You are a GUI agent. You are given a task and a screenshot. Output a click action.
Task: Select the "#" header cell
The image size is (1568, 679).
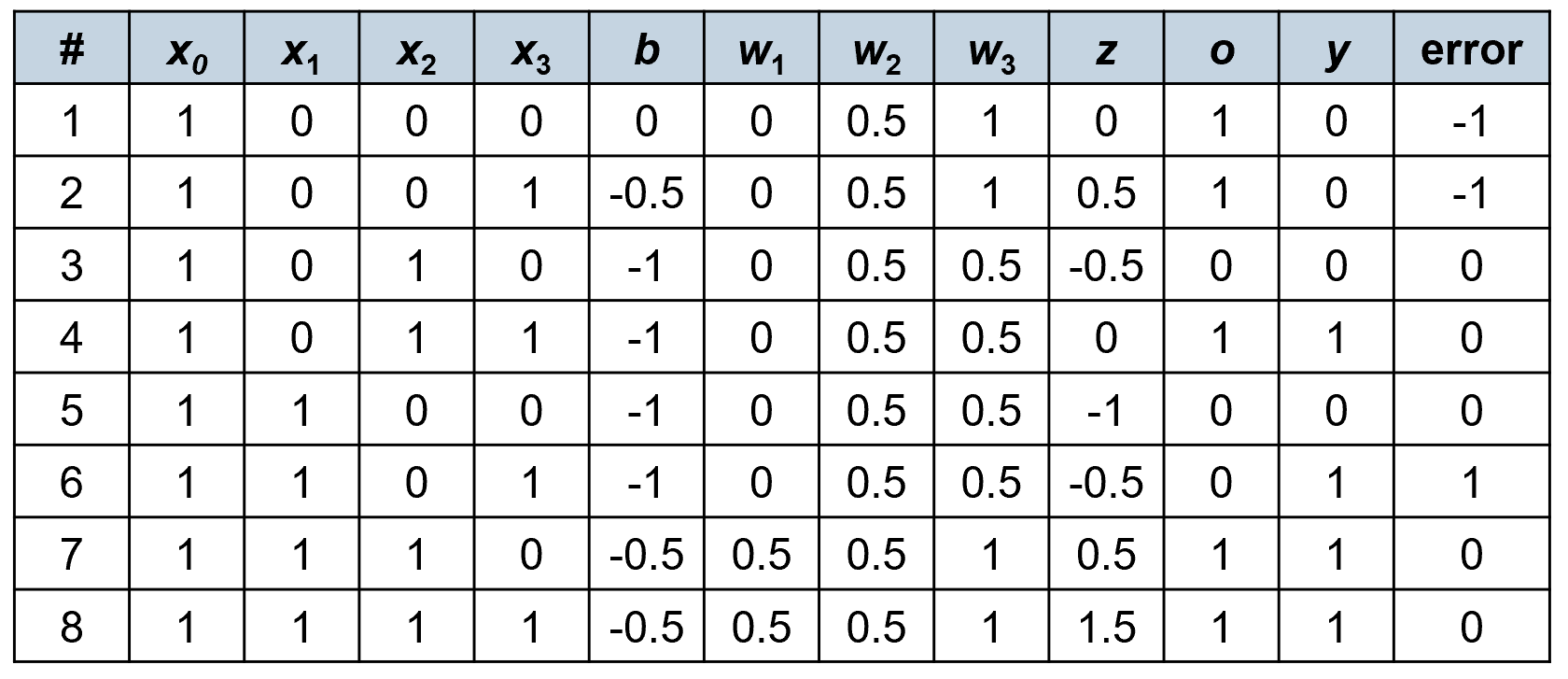pyautogui.click(x=71, y=49)
